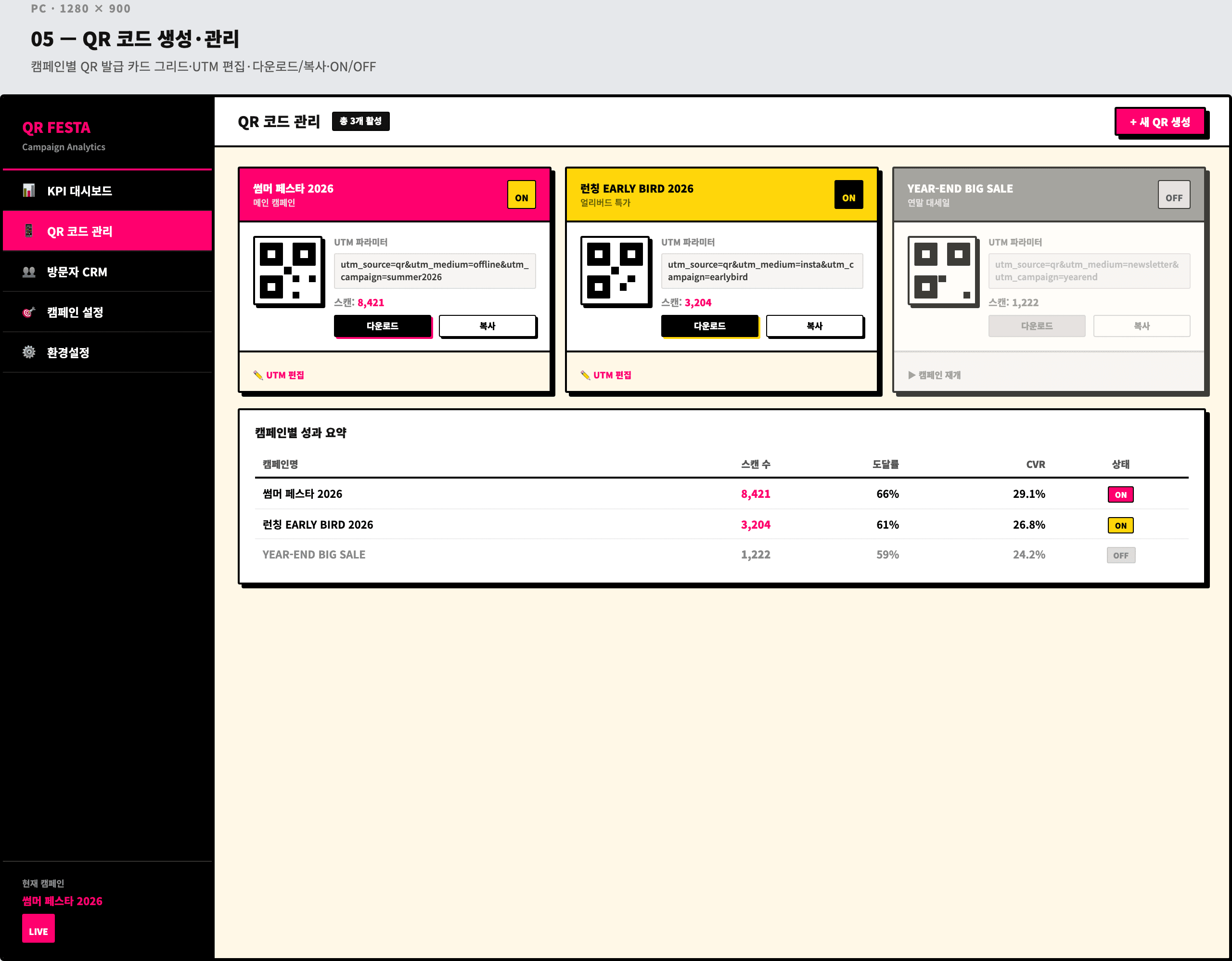This screenshot has width=1232, height=961.
Task: Click 스캔 수 column header
Action: coord(756,464)
